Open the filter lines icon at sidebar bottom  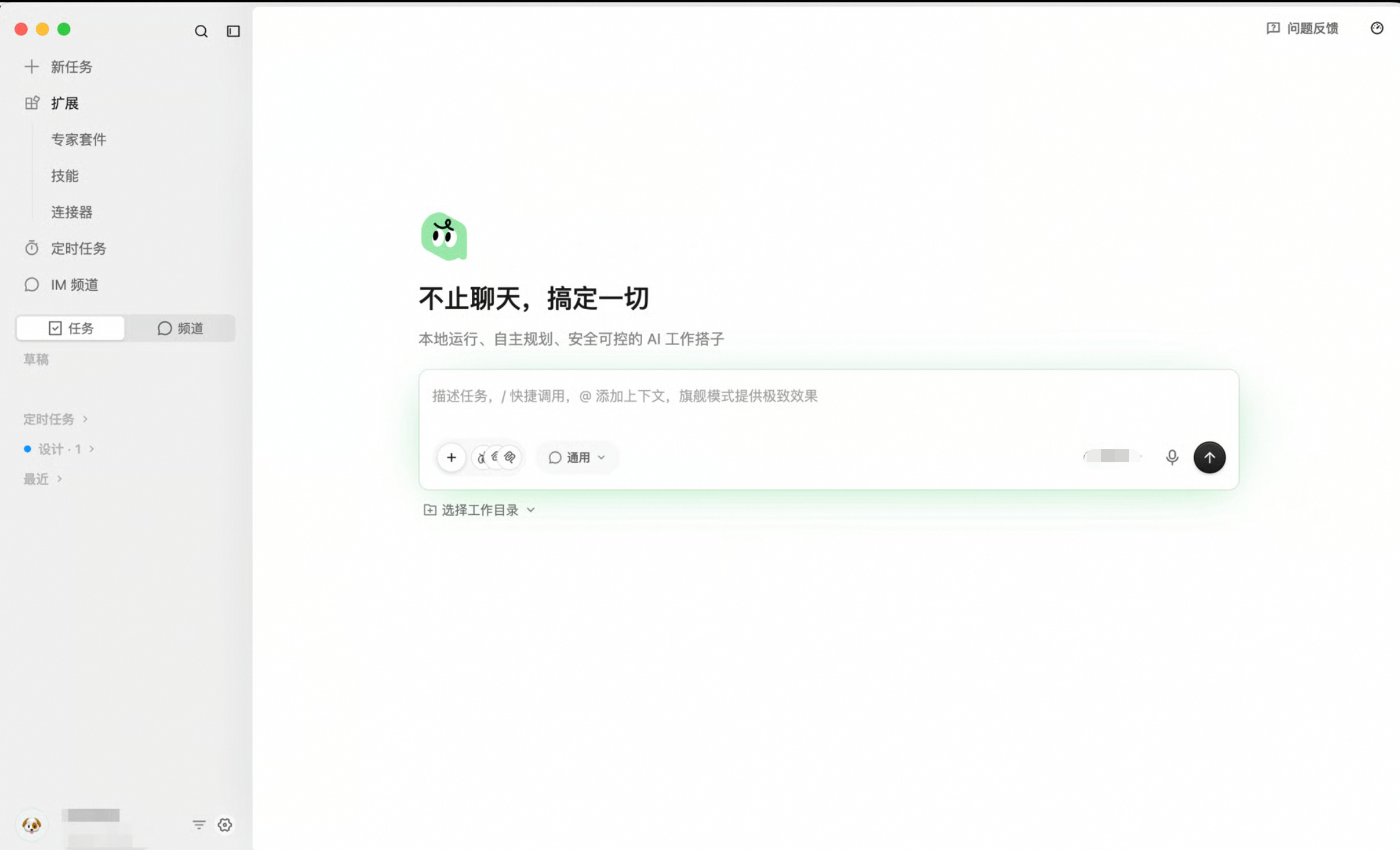point(199,825)
